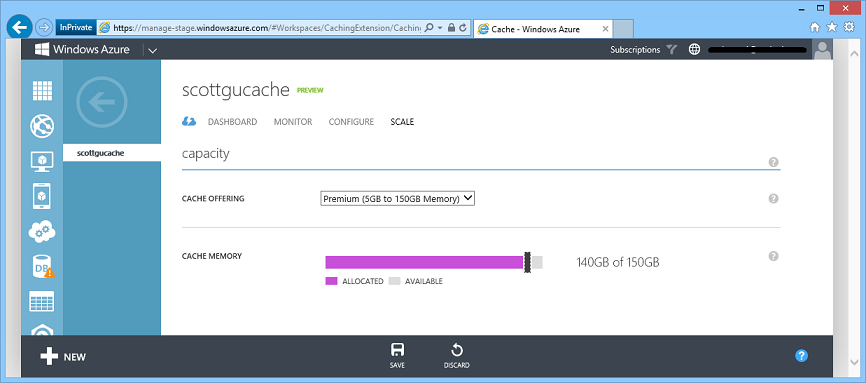
Task: Open Storage table icon in sidebar
Action: pyautogui.click(x=42, y=301)
